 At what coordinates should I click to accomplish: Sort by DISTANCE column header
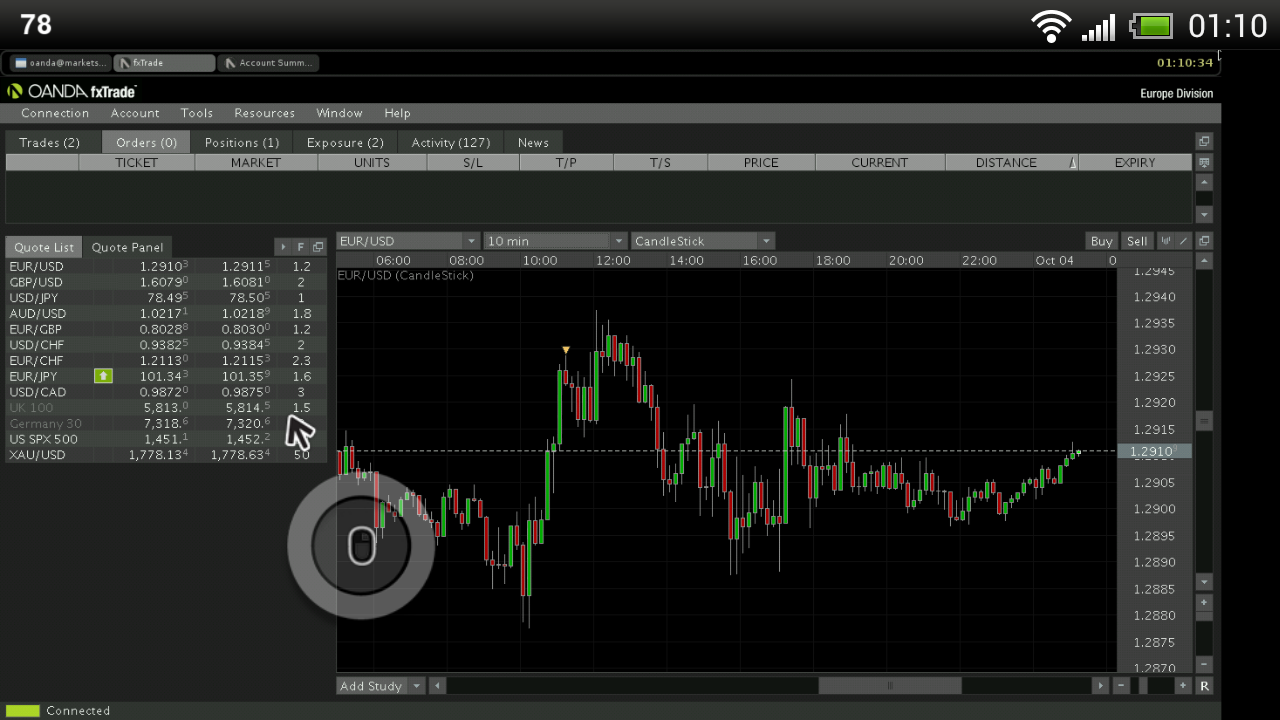pyautogui.click(x=1011, y=162)
